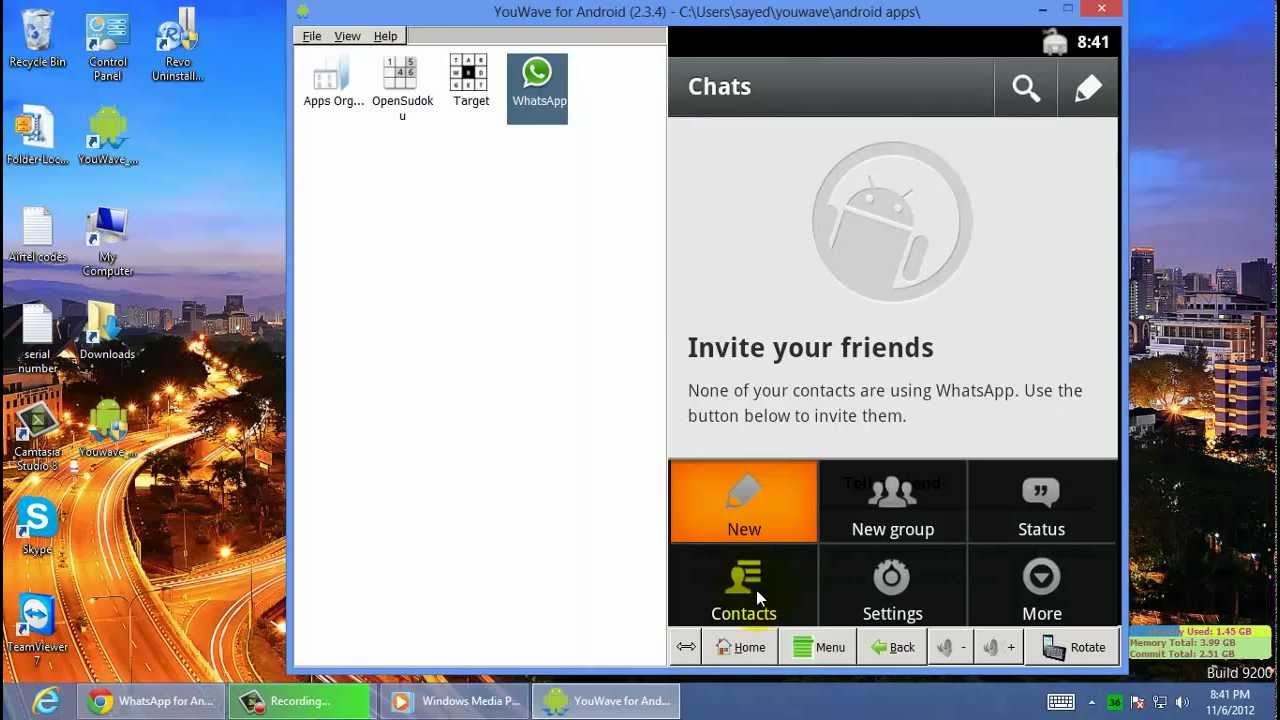The width and height of the screenshot is (1280, 720).
Task: Lower volume with the speaker minus button
Action: click(x=950, y=647)
